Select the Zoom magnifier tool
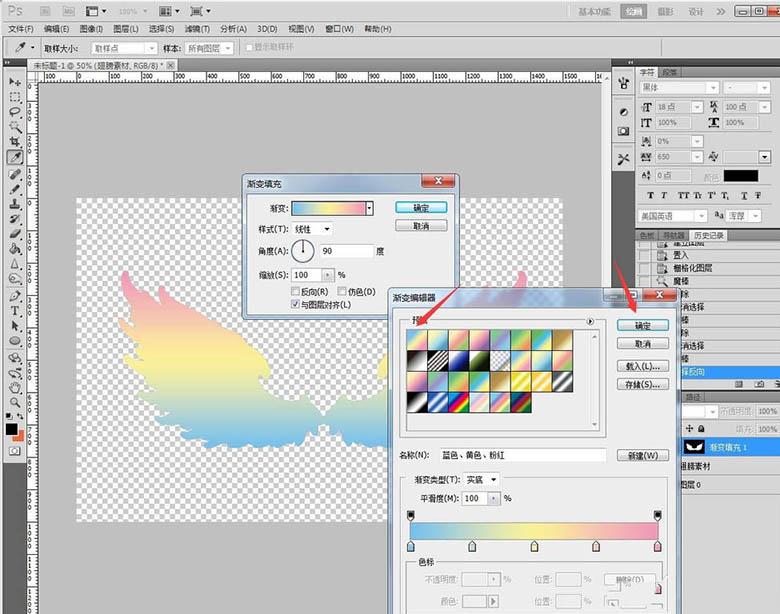780x614 pixels. pyautogui.click(x=16, y=401)
